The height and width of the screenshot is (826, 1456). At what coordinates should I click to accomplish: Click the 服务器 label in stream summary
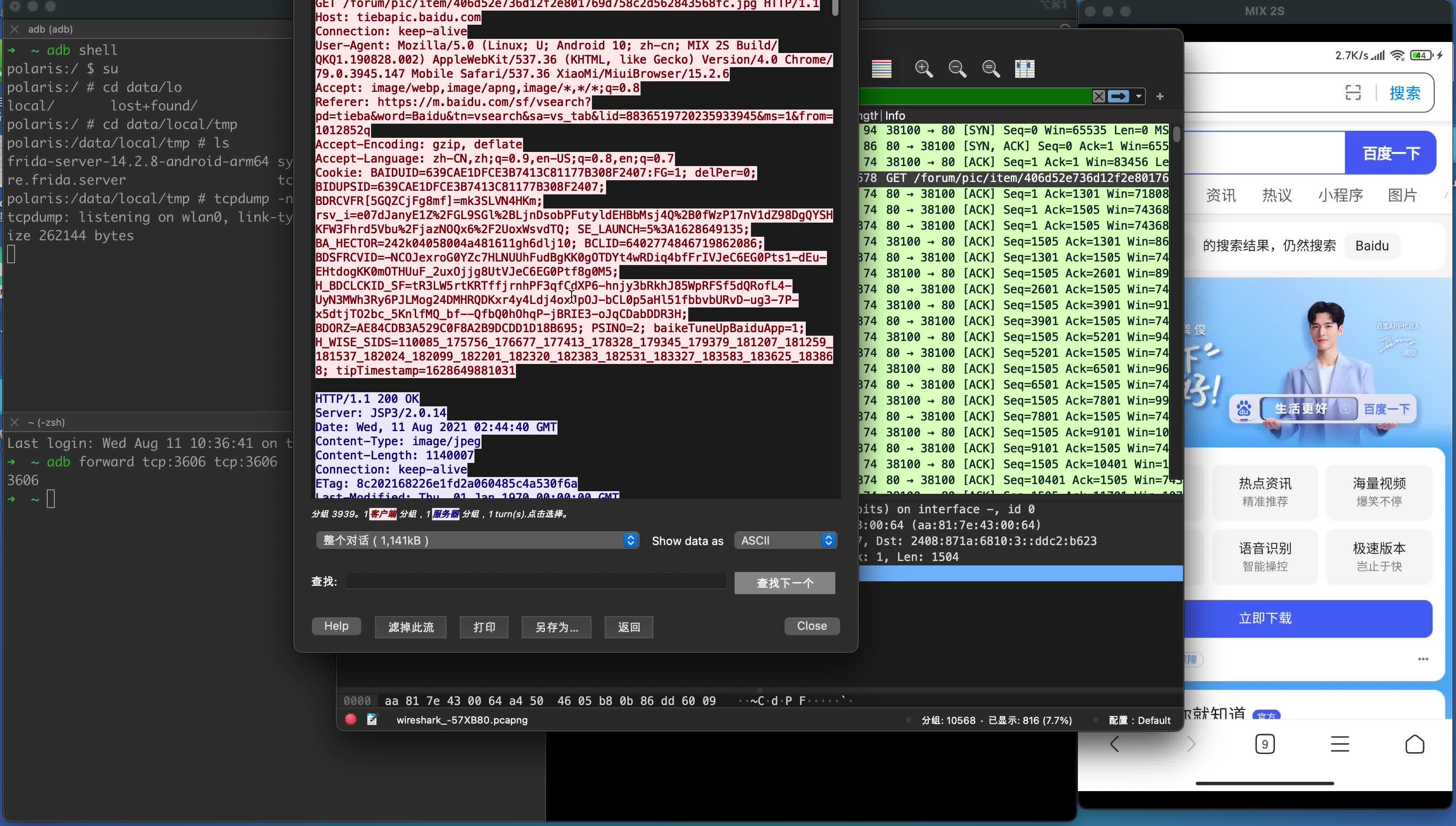tap(445, 514)
